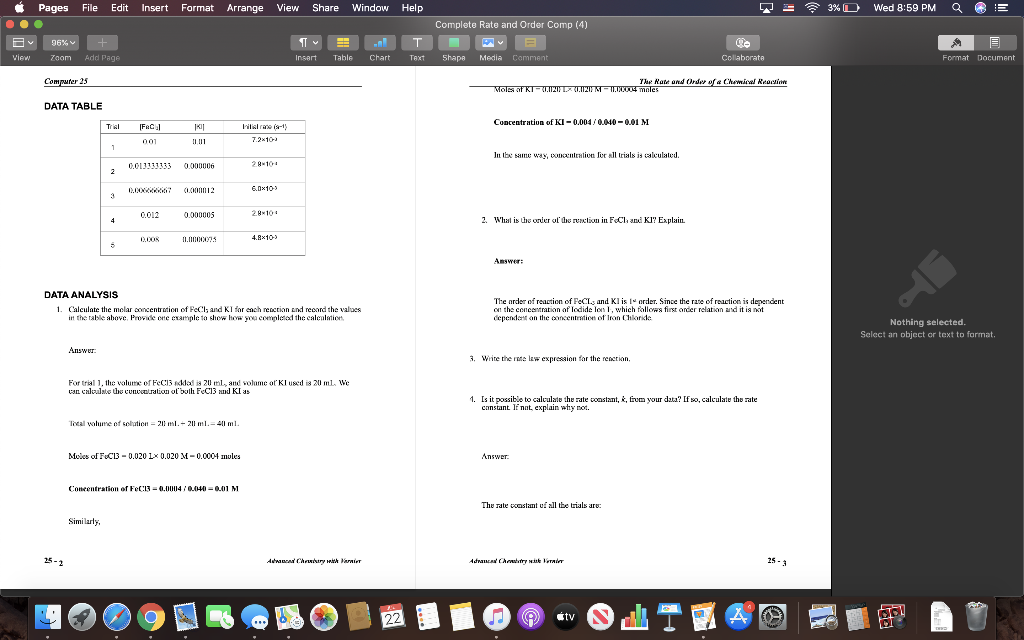Open the Arrange menu
Image resolution: width=1024 pixels, height=640 pixels.
pos(246,7)
